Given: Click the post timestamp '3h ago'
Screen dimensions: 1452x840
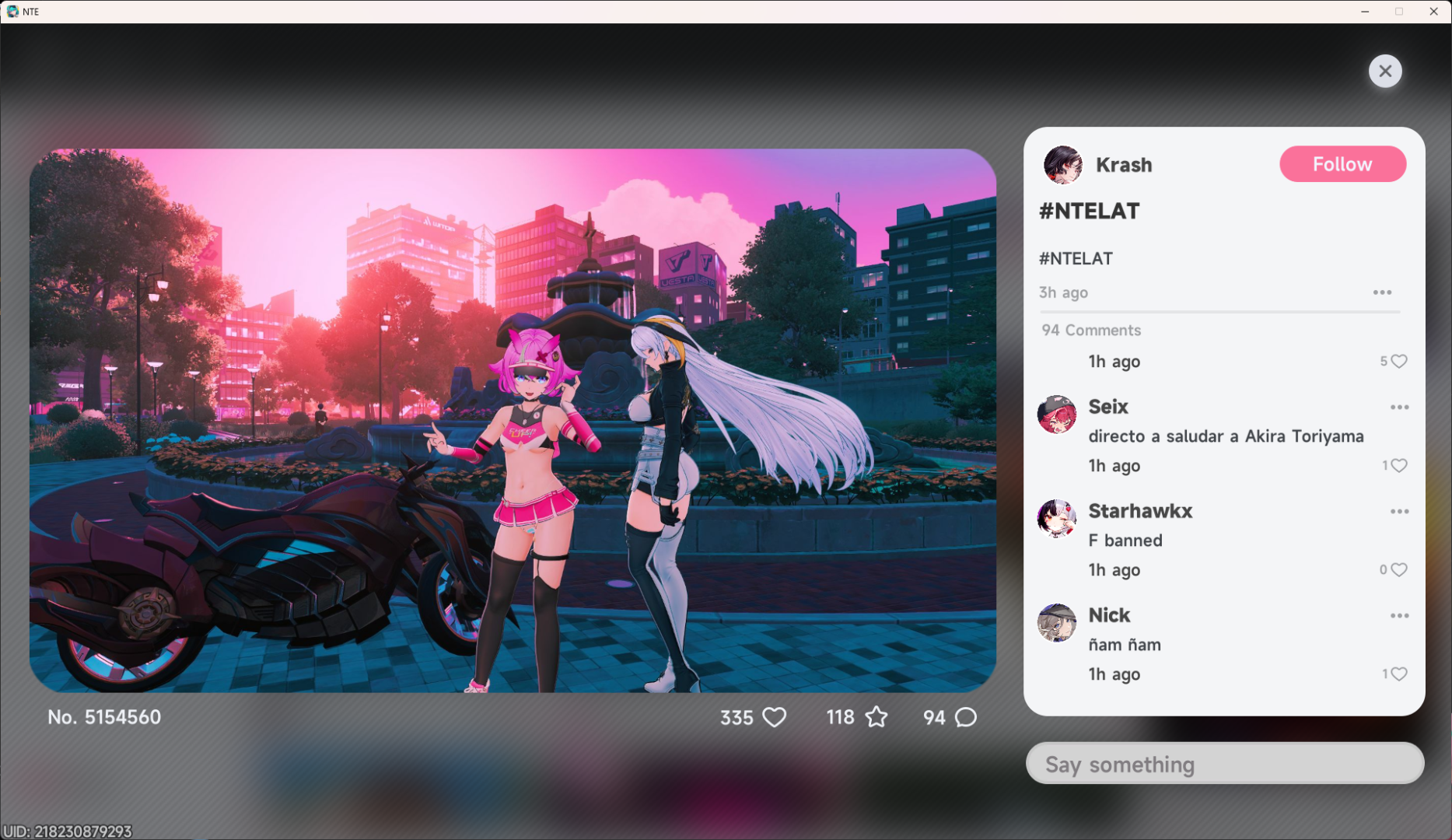Looking at the screenshot, I should [1063, 292].
